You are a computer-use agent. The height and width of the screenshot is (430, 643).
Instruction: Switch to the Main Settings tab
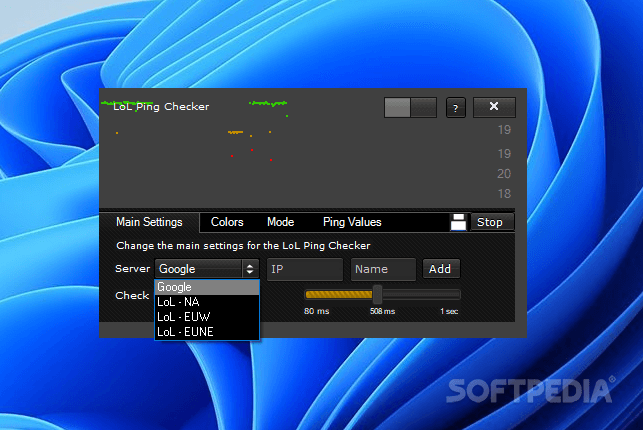coord(149,222)
